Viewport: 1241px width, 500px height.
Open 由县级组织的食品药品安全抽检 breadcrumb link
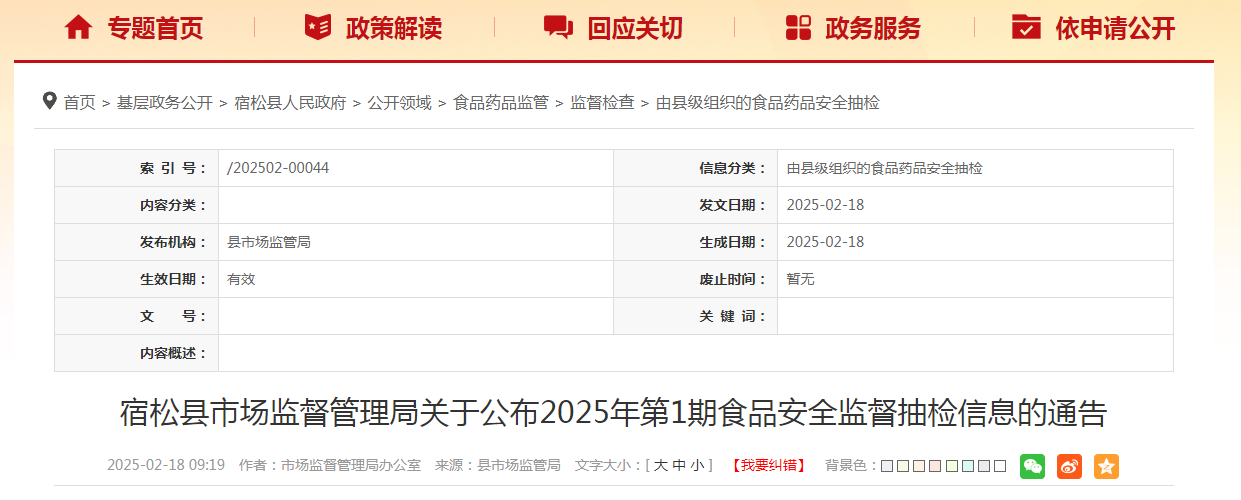coord(768,102)
